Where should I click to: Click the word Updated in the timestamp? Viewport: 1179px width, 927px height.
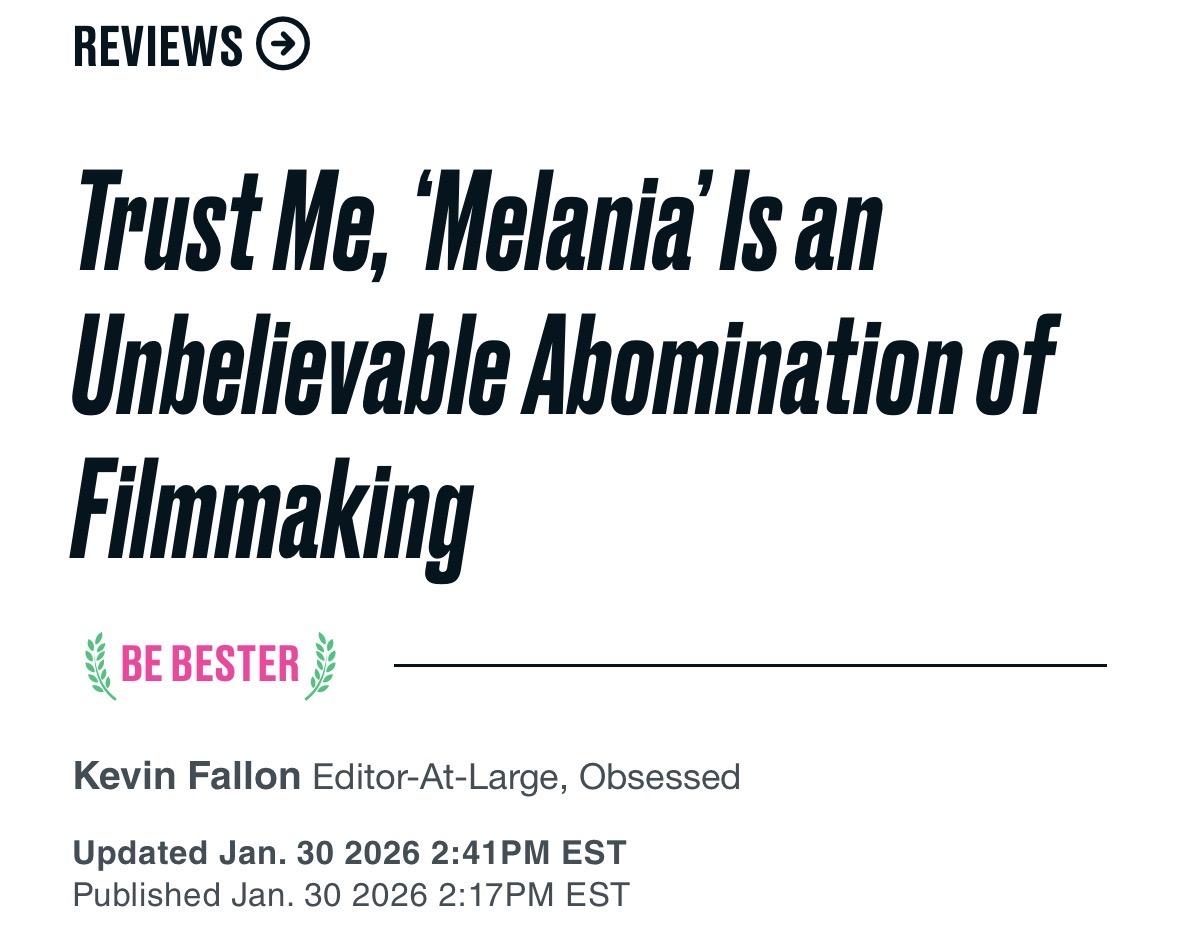coord(139,853)
